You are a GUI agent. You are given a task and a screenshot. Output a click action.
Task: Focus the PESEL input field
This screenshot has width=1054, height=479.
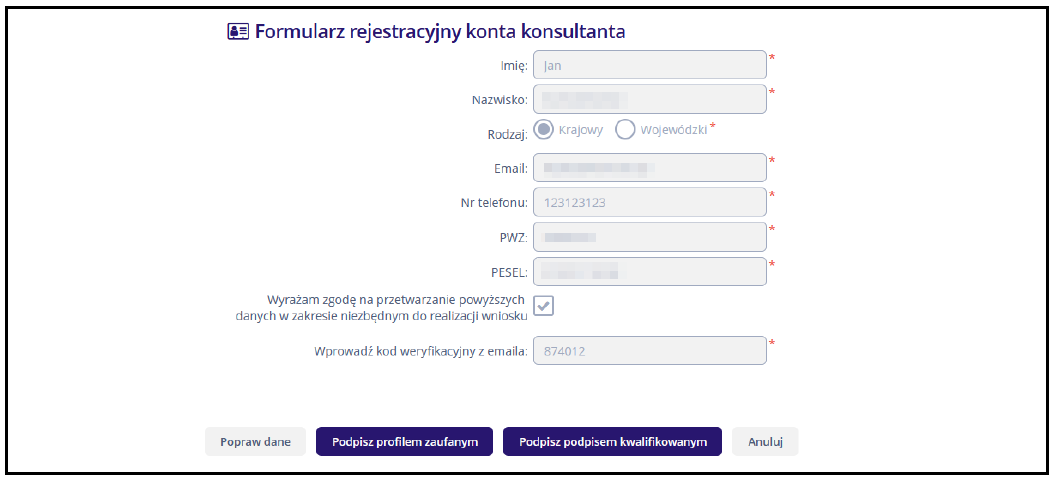(x=650, y=271)
